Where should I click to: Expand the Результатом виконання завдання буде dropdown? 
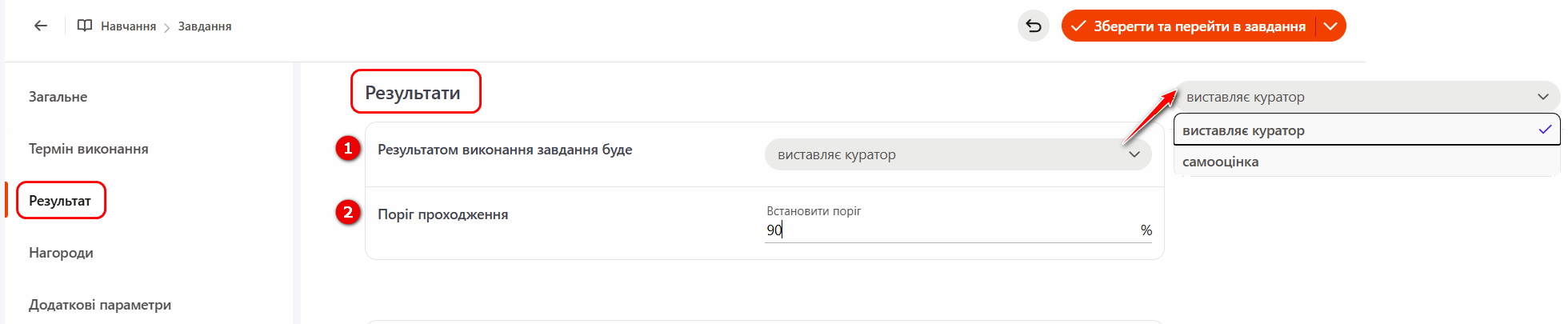click(x=958, y=154)
